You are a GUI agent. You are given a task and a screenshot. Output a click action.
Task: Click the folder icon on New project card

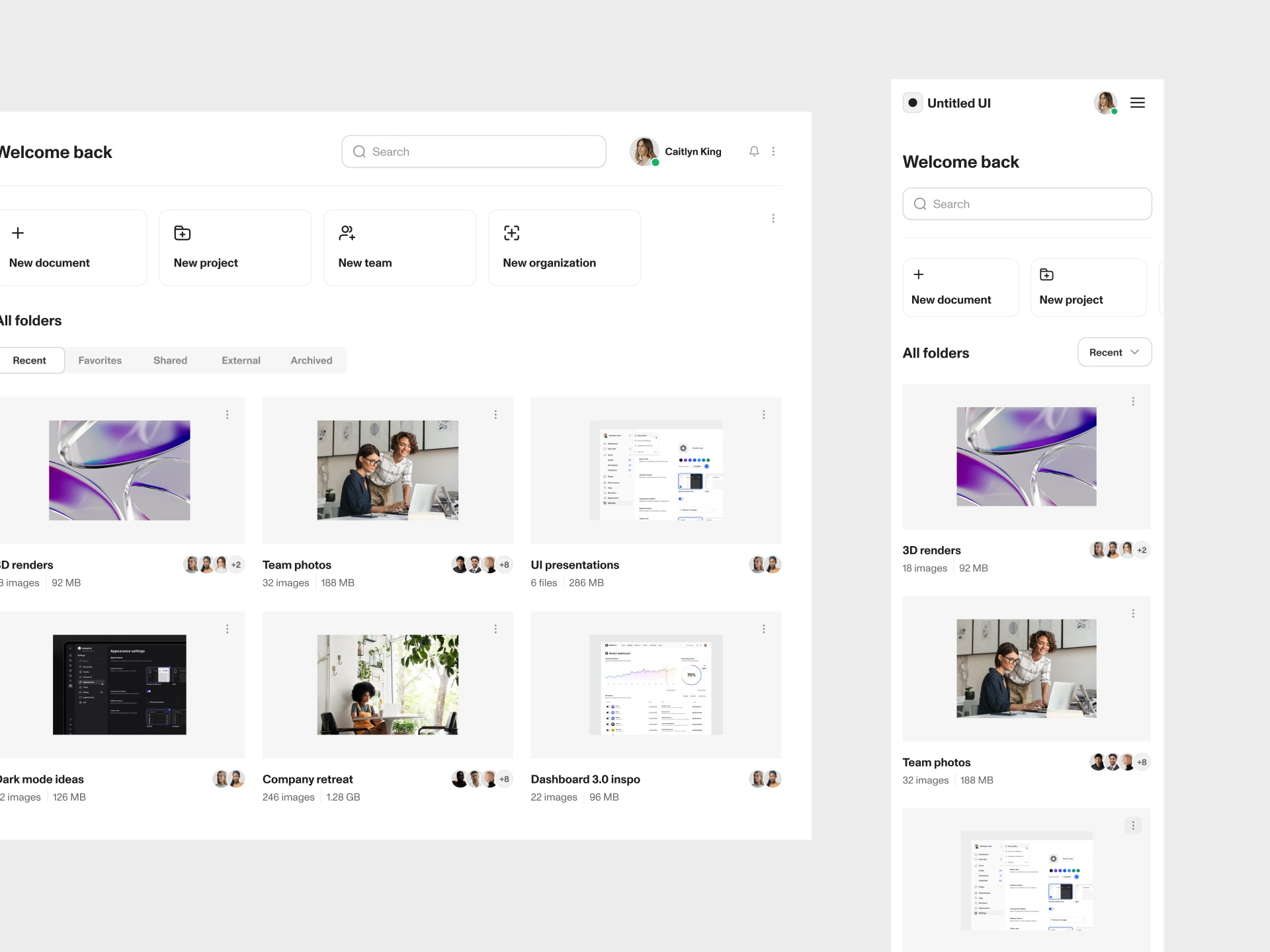(x=181, y=233)
